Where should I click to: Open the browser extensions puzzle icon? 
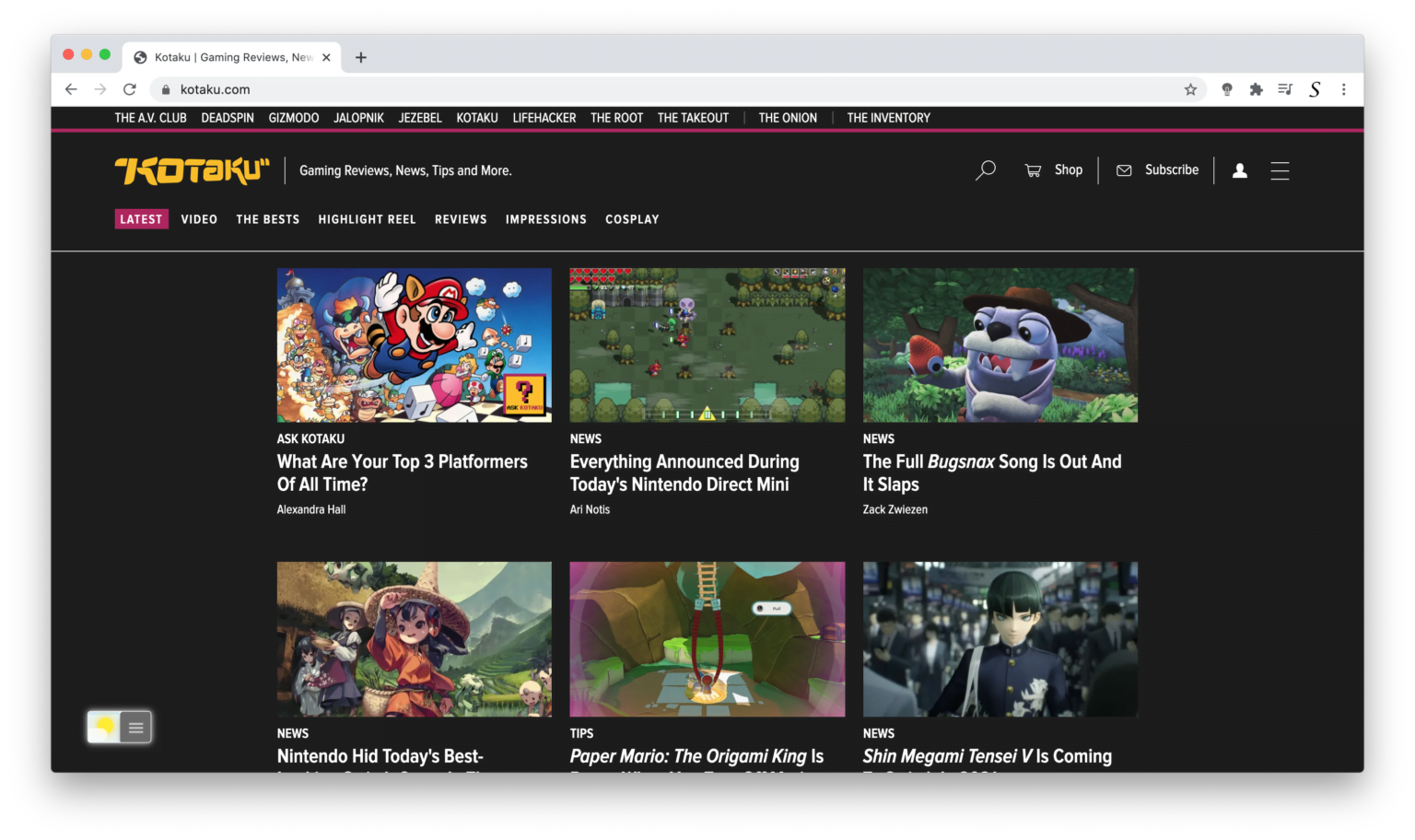1256,89
